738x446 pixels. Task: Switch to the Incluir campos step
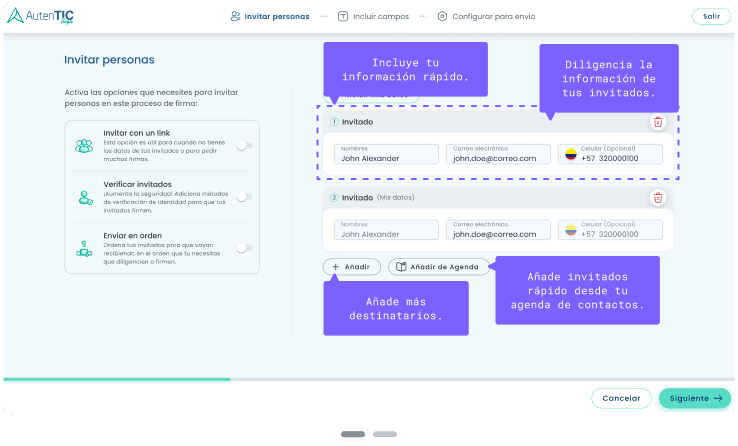point(373,17)
